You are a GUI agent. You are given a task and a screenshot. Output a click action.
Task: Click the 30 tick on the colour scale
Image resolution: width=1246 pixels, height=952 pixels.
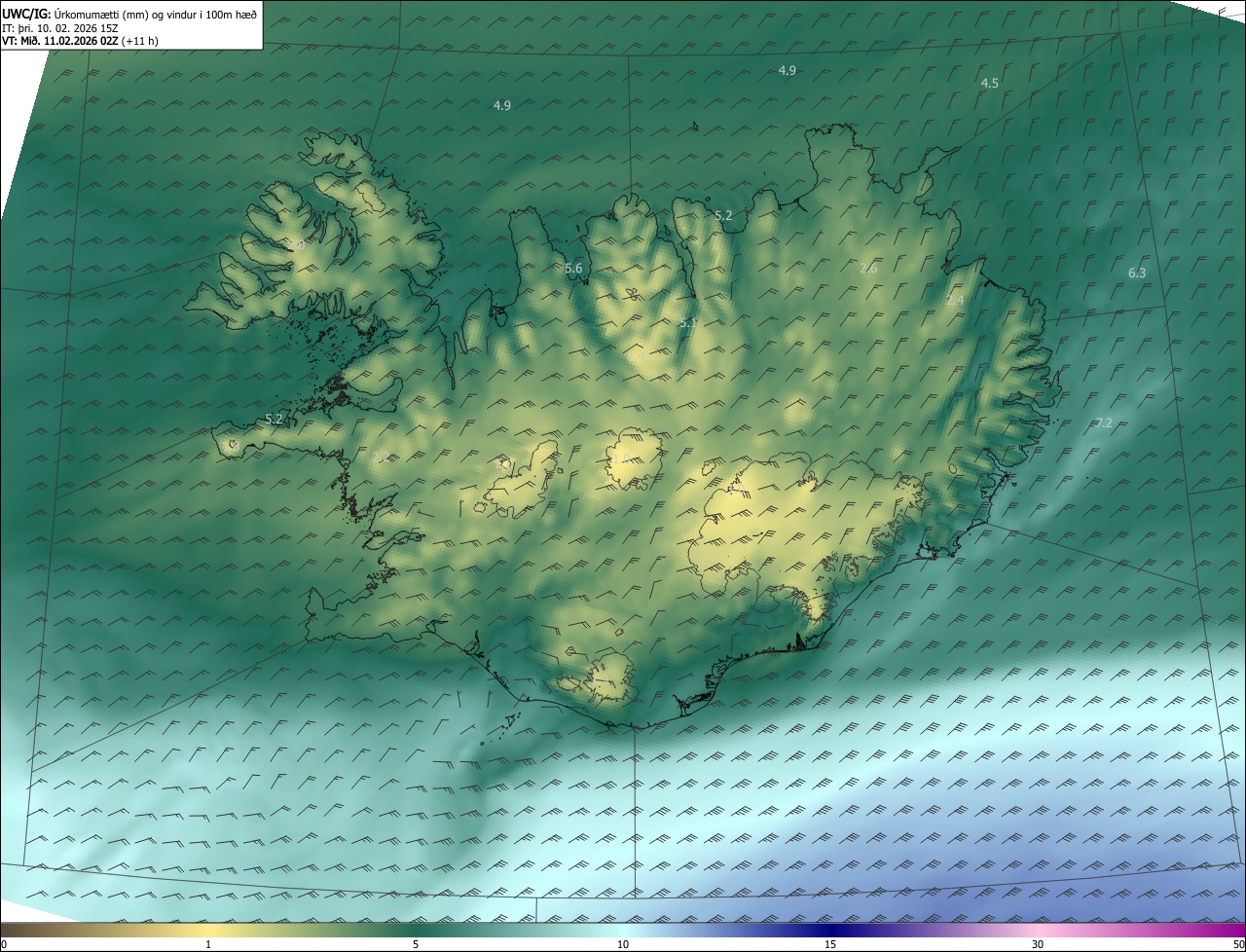tap(1038, 945)
